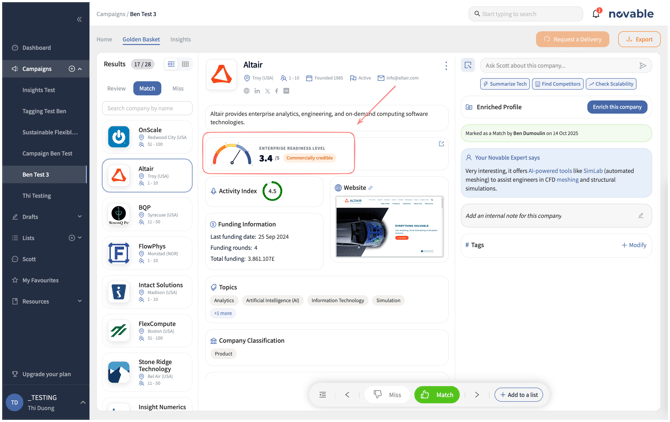
Task: Show the Miss results tab
Action: point(178,88)
